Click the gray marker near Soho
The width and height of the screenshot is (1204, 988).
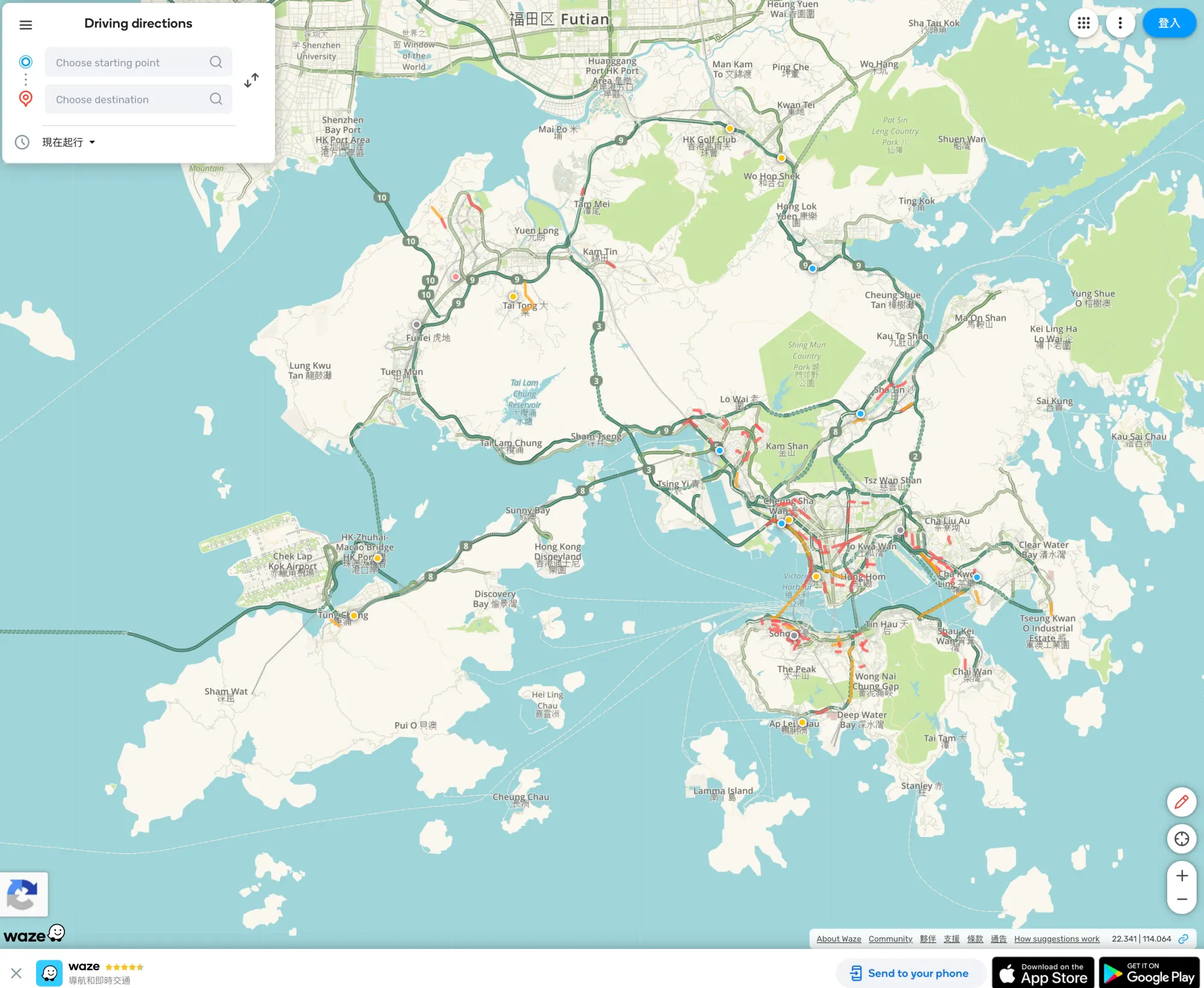click(x=794, y=635)
